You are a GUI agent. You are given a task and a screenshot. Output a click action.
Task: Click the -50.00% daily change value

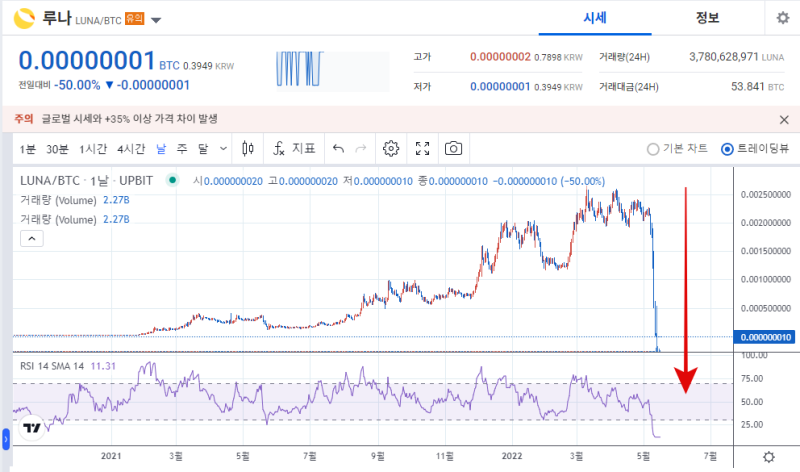click(x=77, y=85)
